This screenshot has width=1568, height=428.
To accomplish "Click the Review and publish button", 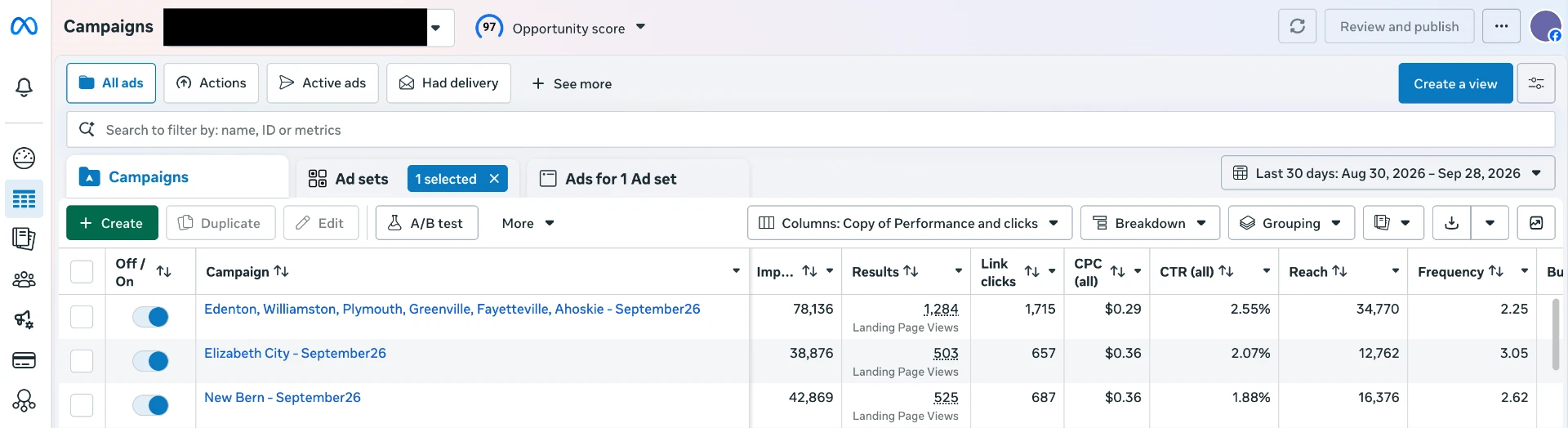I will [x=1399, y=26].
